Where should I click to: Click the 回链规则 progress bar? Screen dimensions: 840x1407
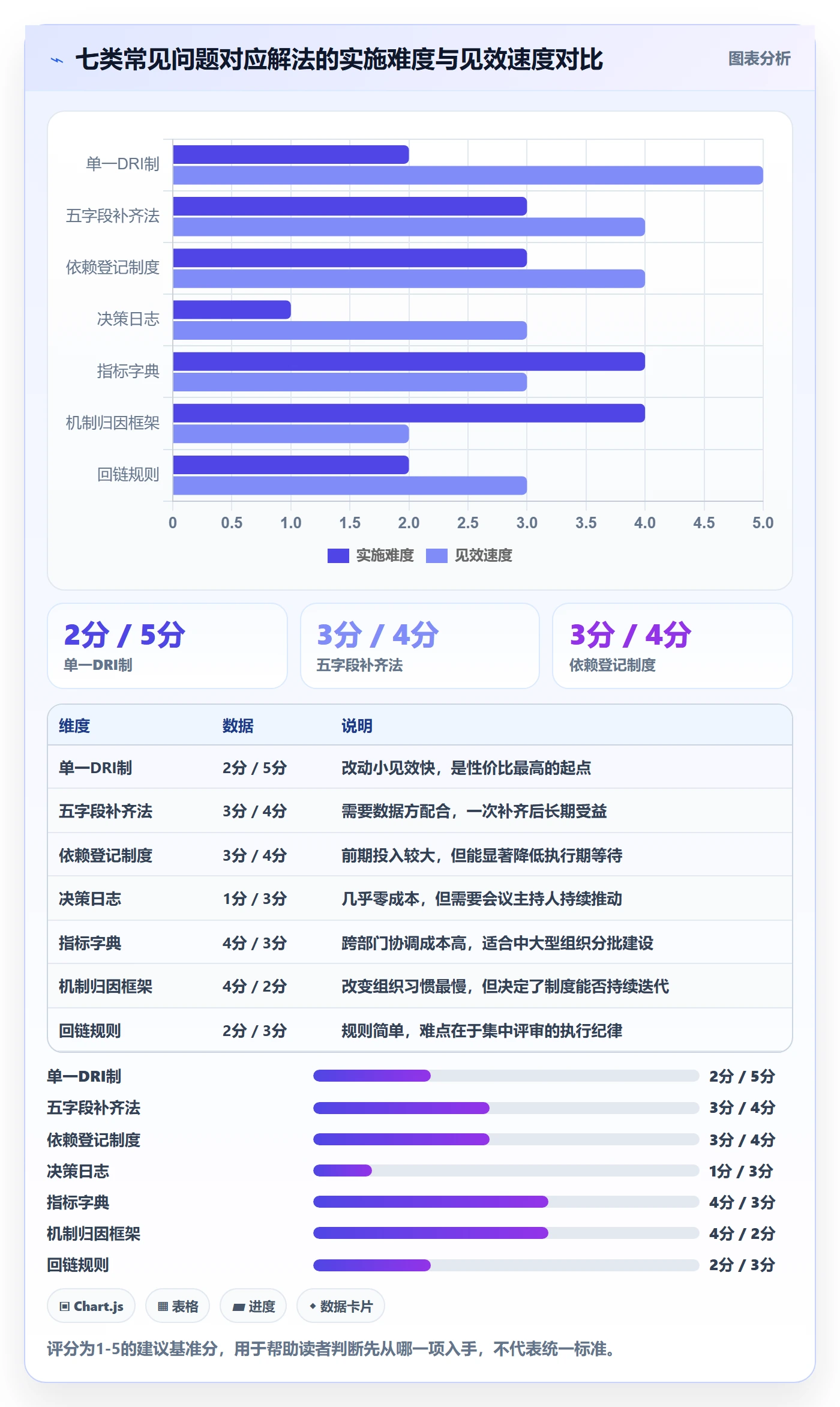tap(506, 1265)
